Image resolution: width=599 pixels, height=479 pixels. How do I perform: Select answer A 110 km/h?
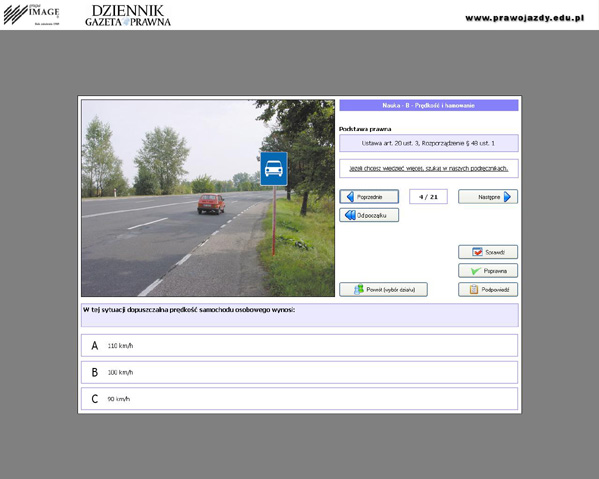(x=300, y=345)
